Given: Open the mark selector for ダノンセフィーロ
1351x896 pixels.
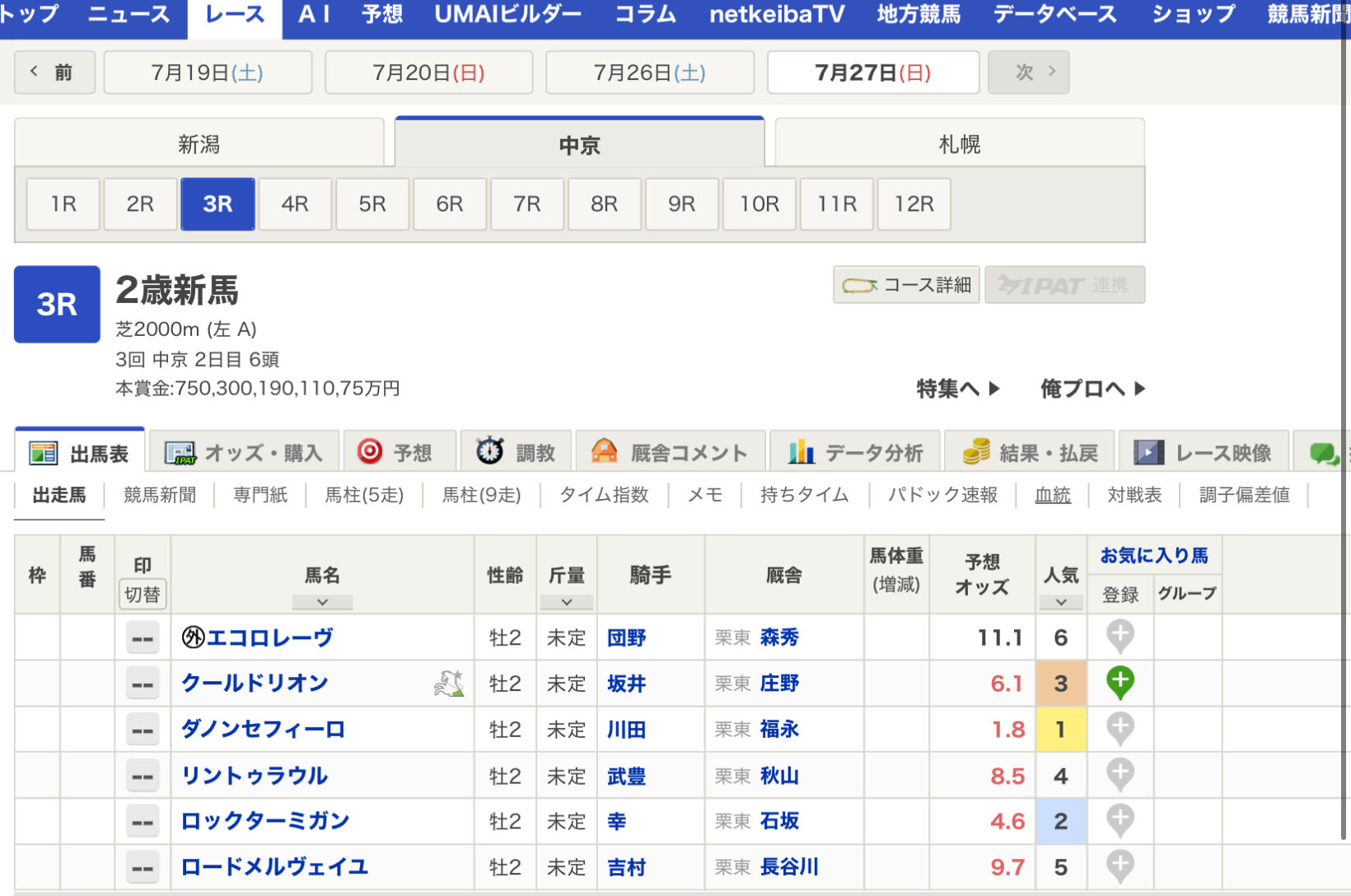Looking at the screenshot, I should 143,730.
